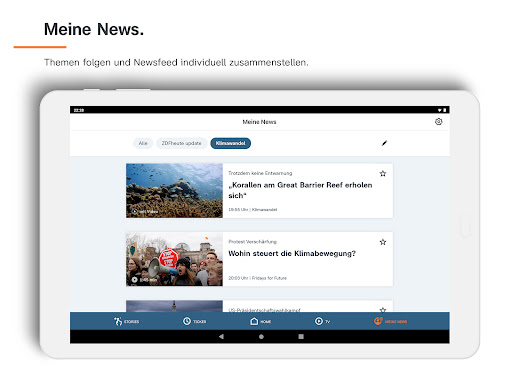Bookmark the Klimabewegung article star
The image size is (512, 386).
point(383,242)
